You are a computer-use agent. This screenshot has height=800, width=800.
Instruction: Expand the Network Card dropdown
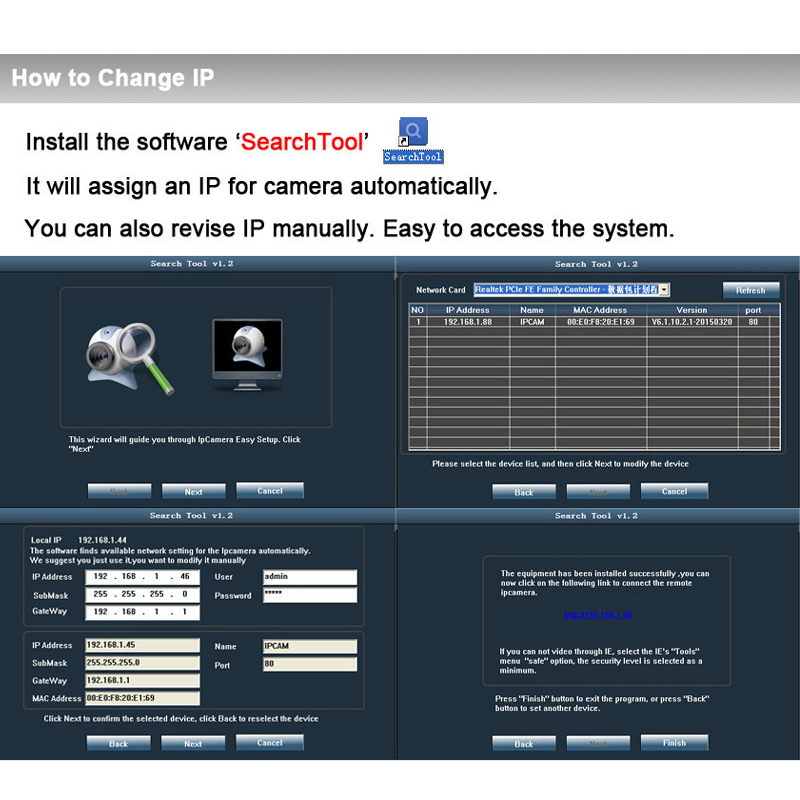pos(664,290)
